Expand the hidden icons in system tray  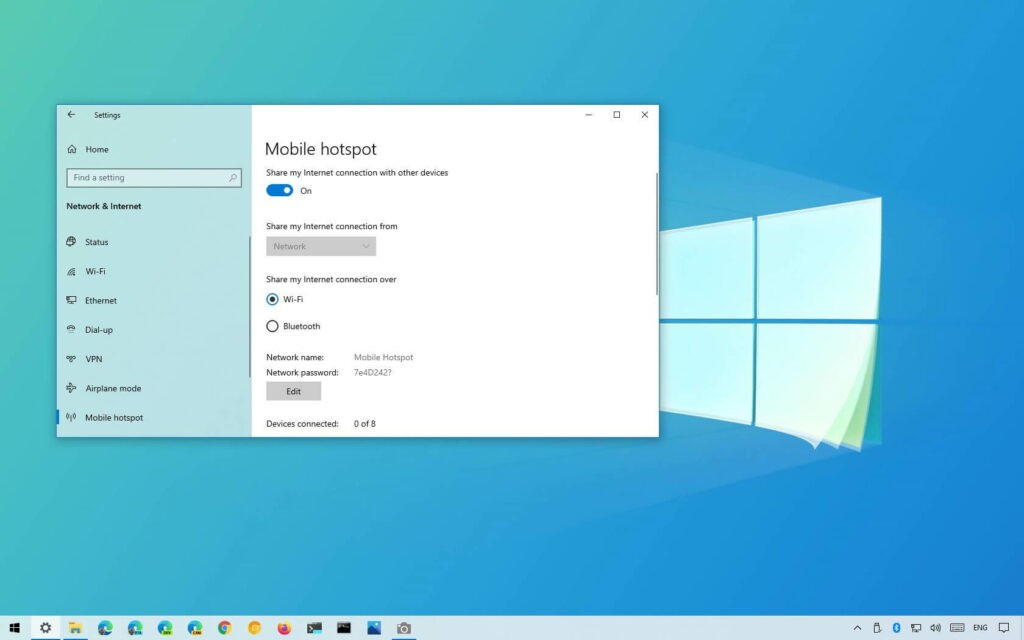[857, 625]
